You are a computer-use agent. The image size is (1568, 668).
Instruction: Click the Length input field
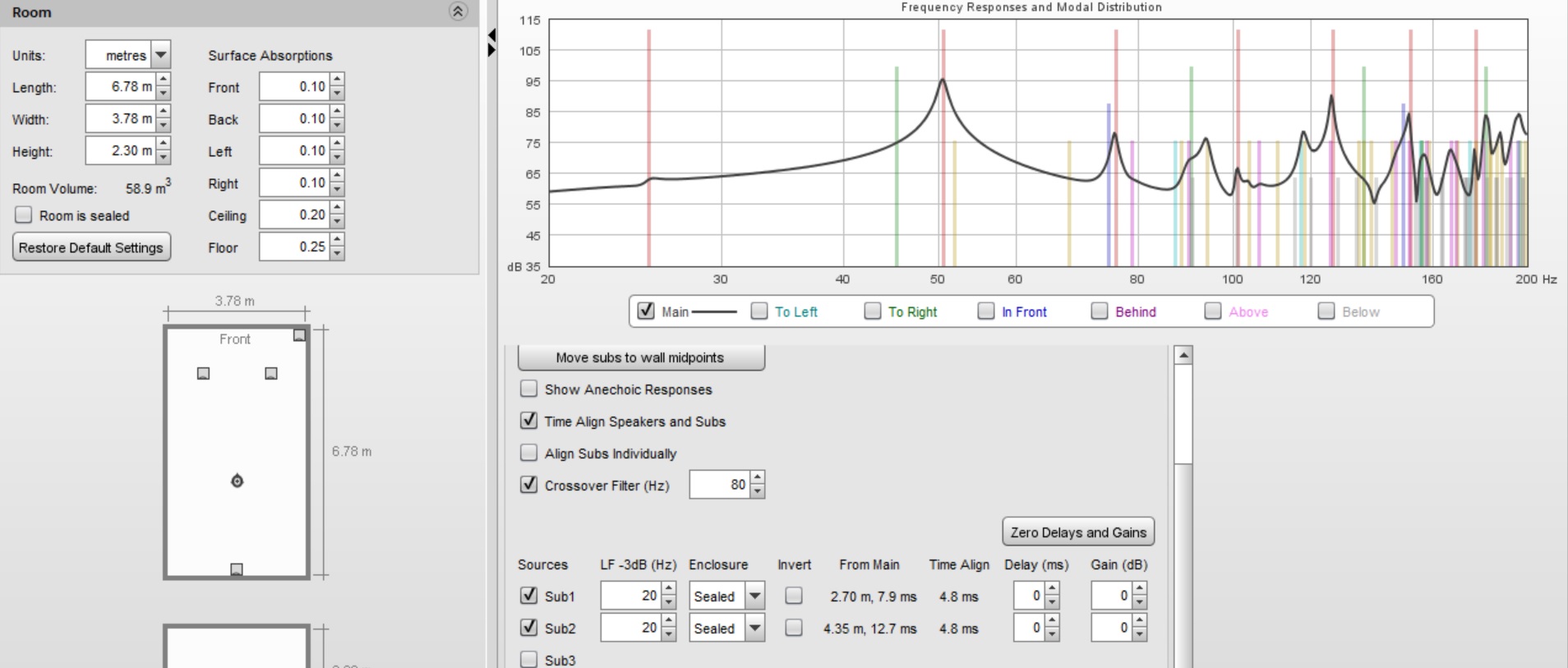point(121,86)
